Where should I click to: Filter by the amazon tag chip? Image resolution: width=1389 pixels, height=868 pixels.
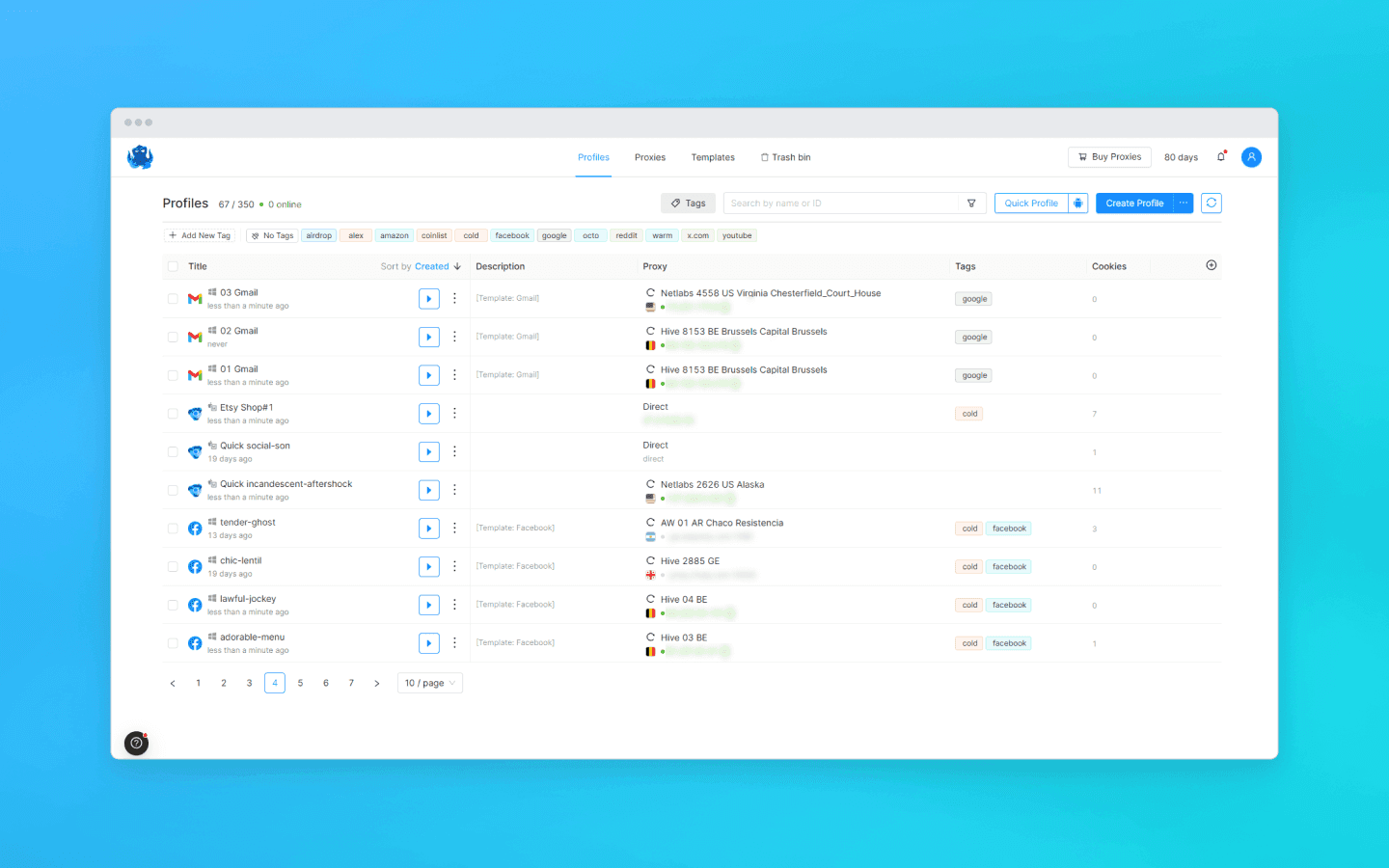(x=395, y=235)
